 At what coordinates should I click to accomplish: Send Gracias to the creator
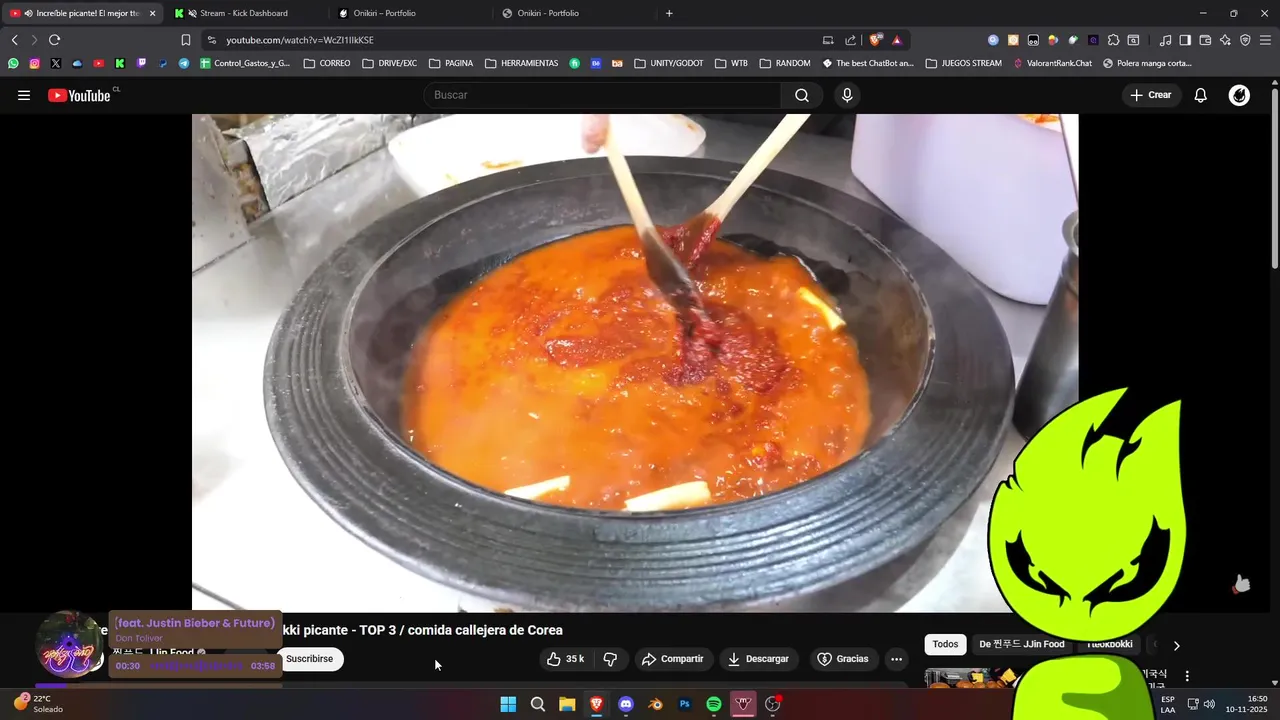pyautogui.click(x=842, y=659)
